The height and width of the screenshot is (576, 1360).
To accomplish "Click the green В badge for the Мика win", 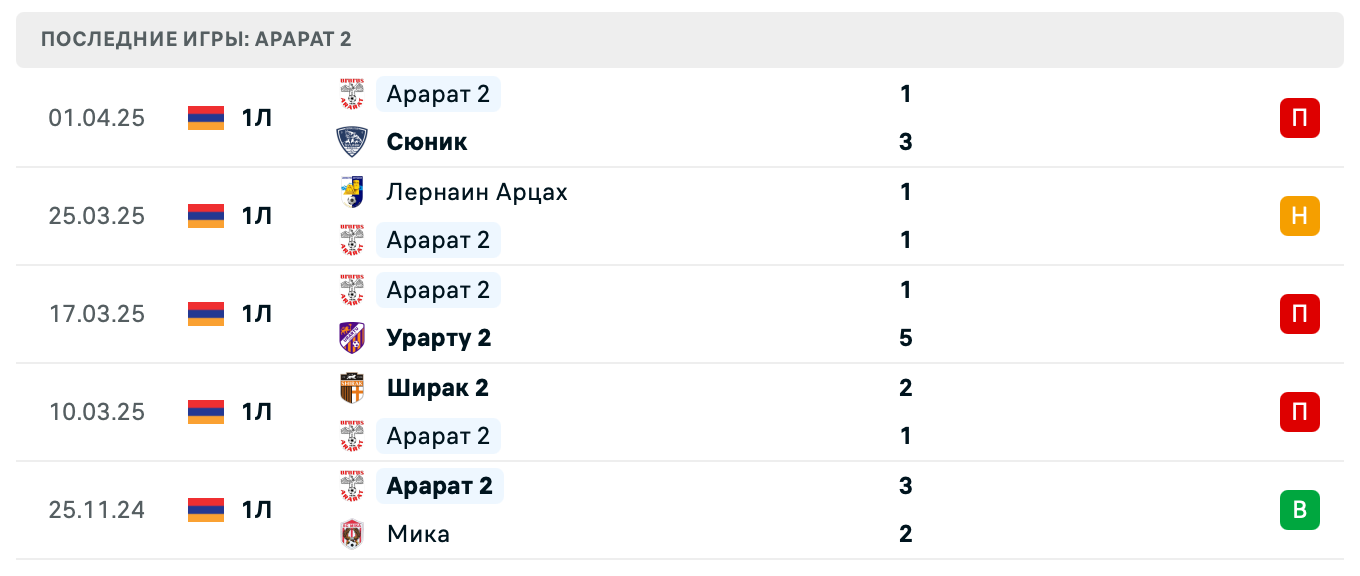I will pyautogui.click(x=1299, y=509).
